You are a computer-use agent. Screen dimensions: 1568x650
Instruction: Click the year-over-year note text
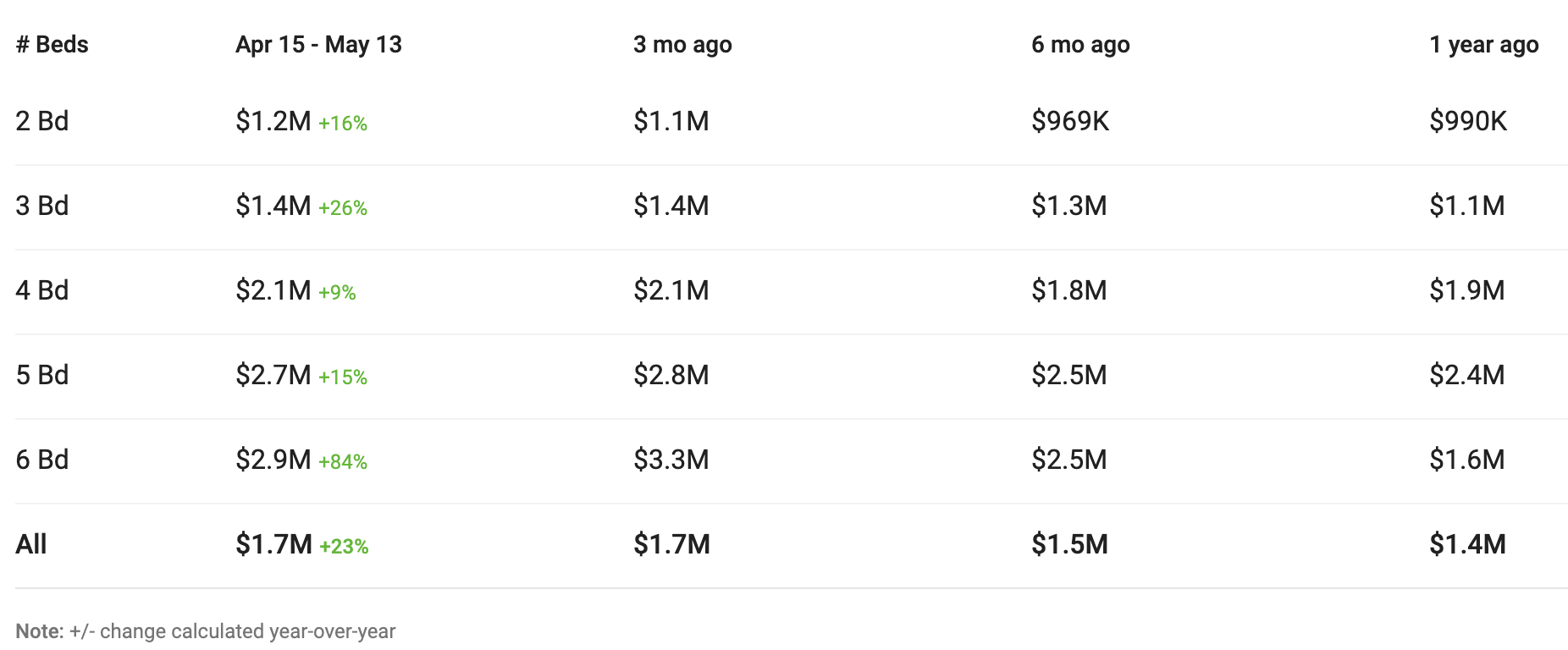[206, 631]
